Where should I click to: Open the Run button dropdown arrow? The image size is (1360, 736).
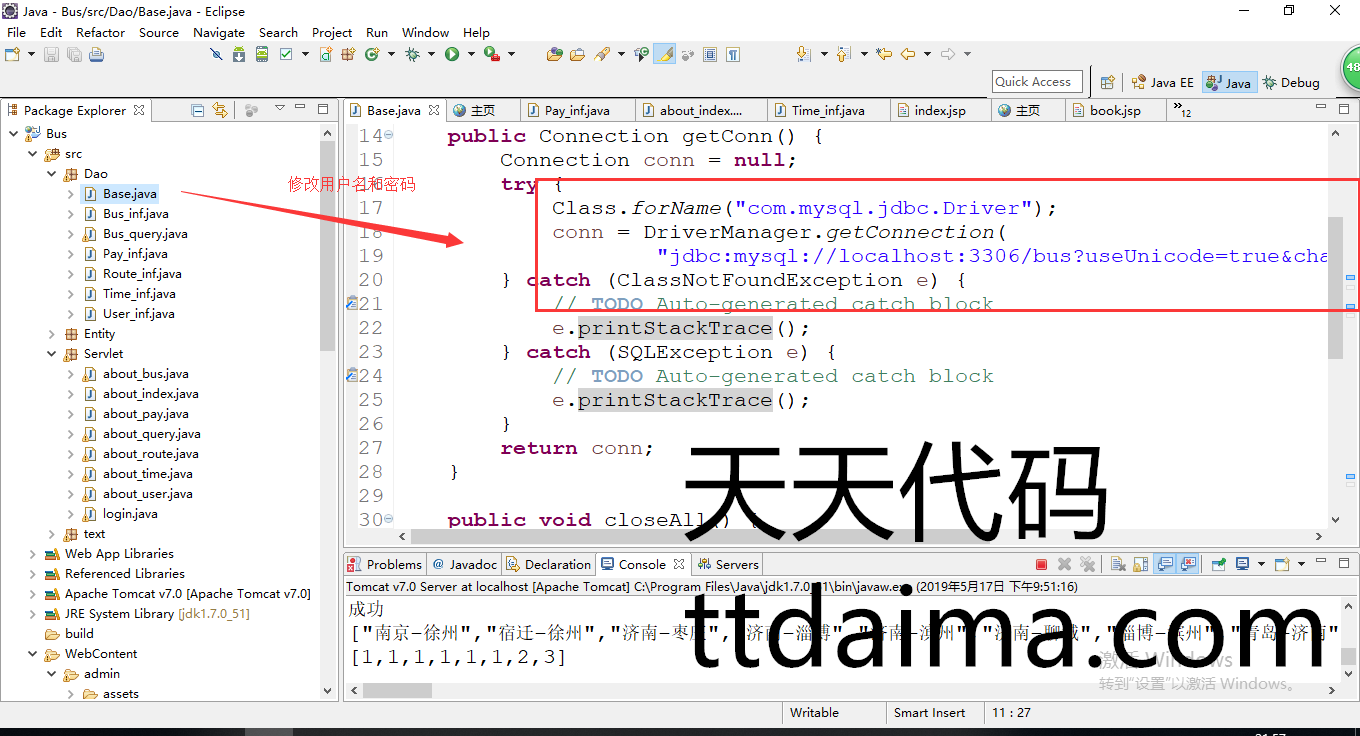[x=469, y=54]
